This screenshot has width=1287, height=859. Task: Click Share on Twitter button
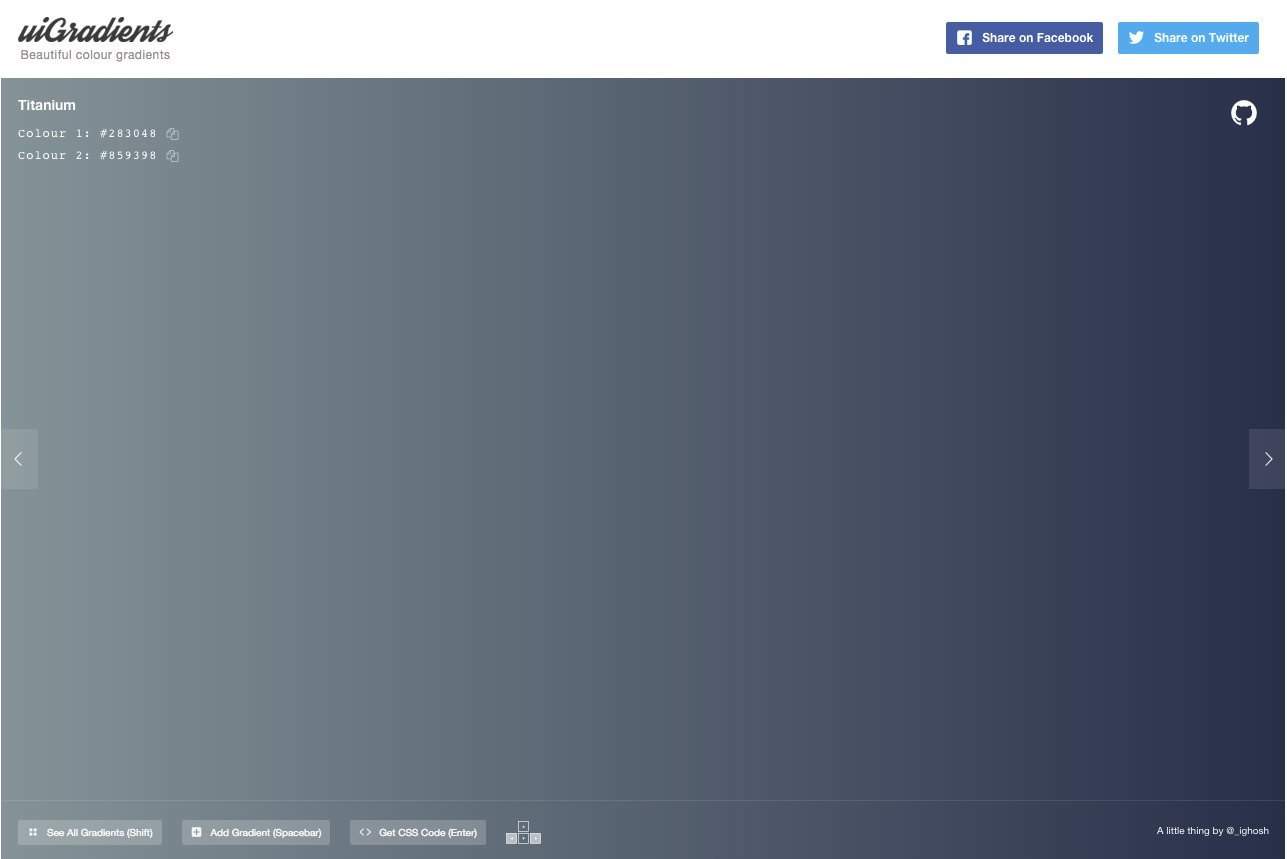coord(1188,38)
